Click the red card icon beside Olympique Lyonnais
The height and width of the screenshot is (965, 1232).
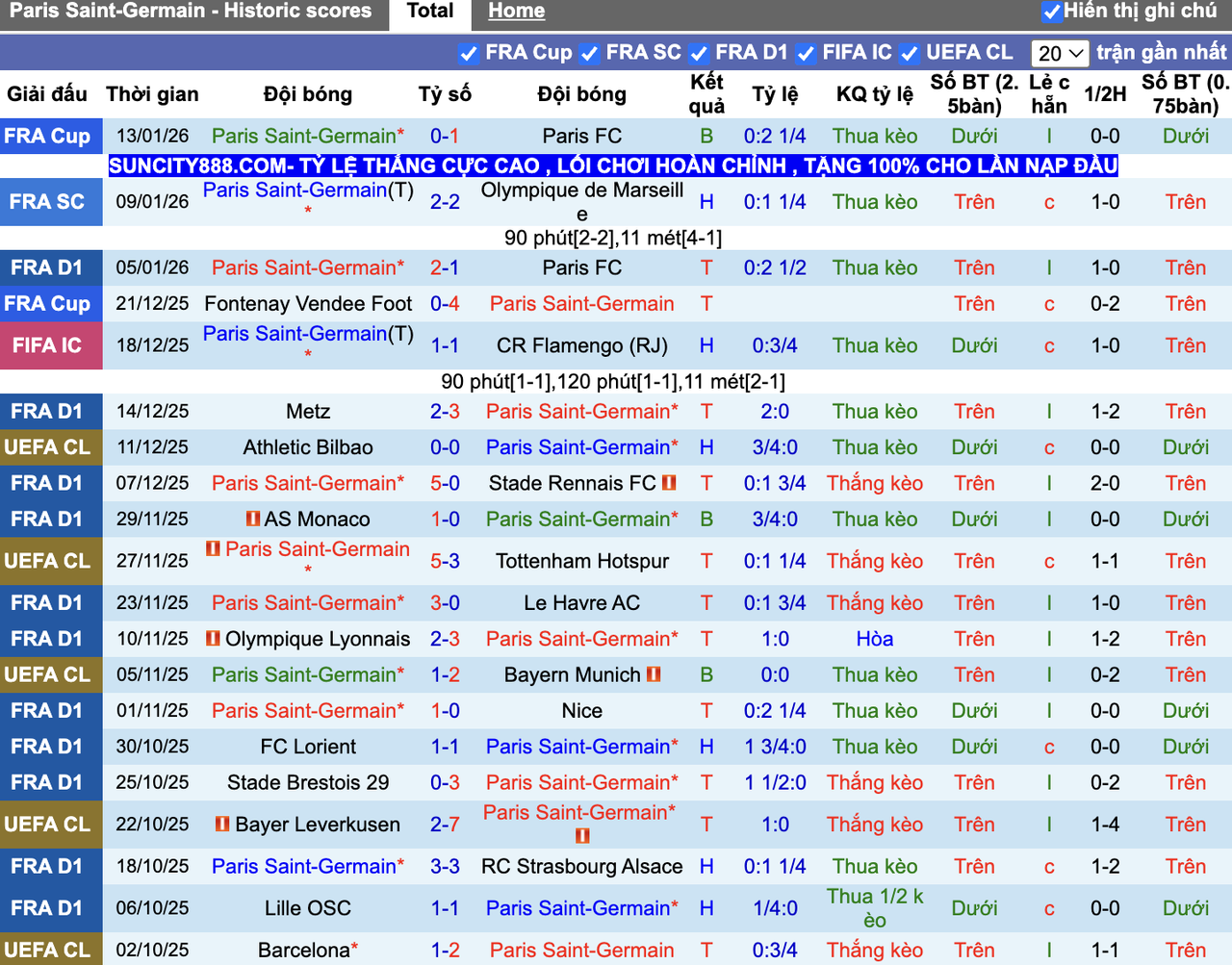(x=214, y=638)
